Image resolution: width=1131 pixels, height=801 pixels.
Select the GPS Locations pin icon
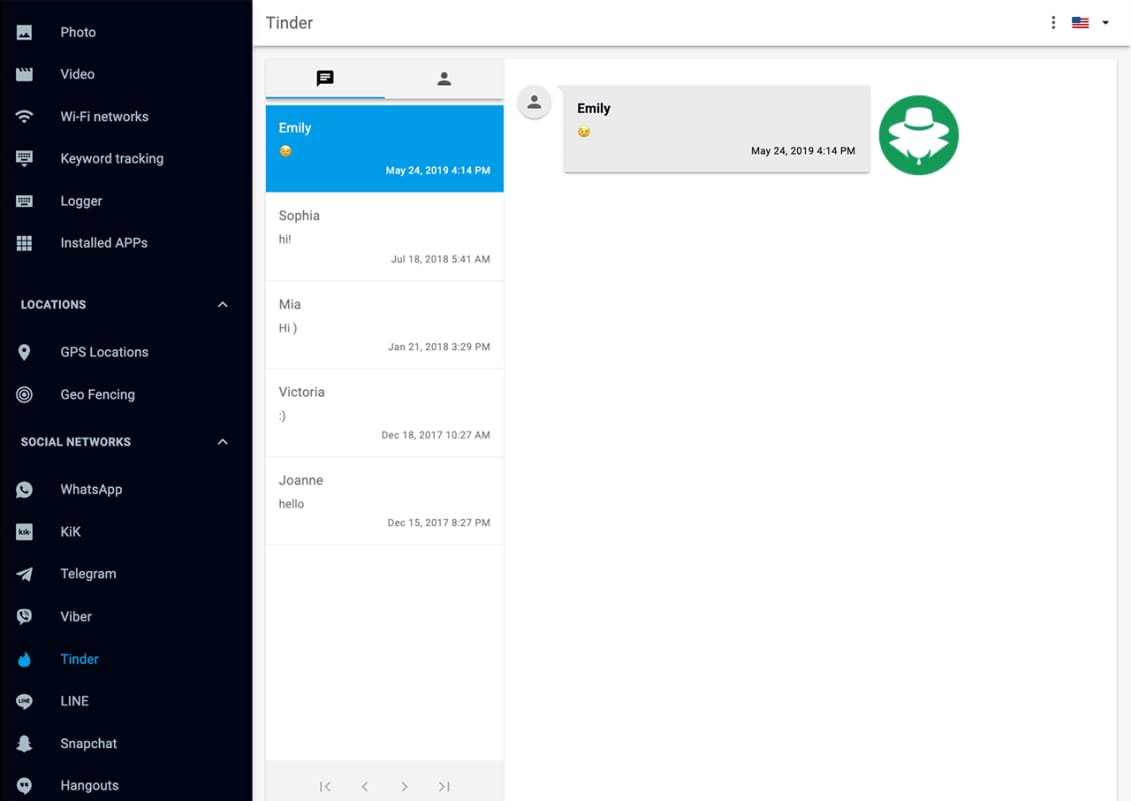coord(24,352)
